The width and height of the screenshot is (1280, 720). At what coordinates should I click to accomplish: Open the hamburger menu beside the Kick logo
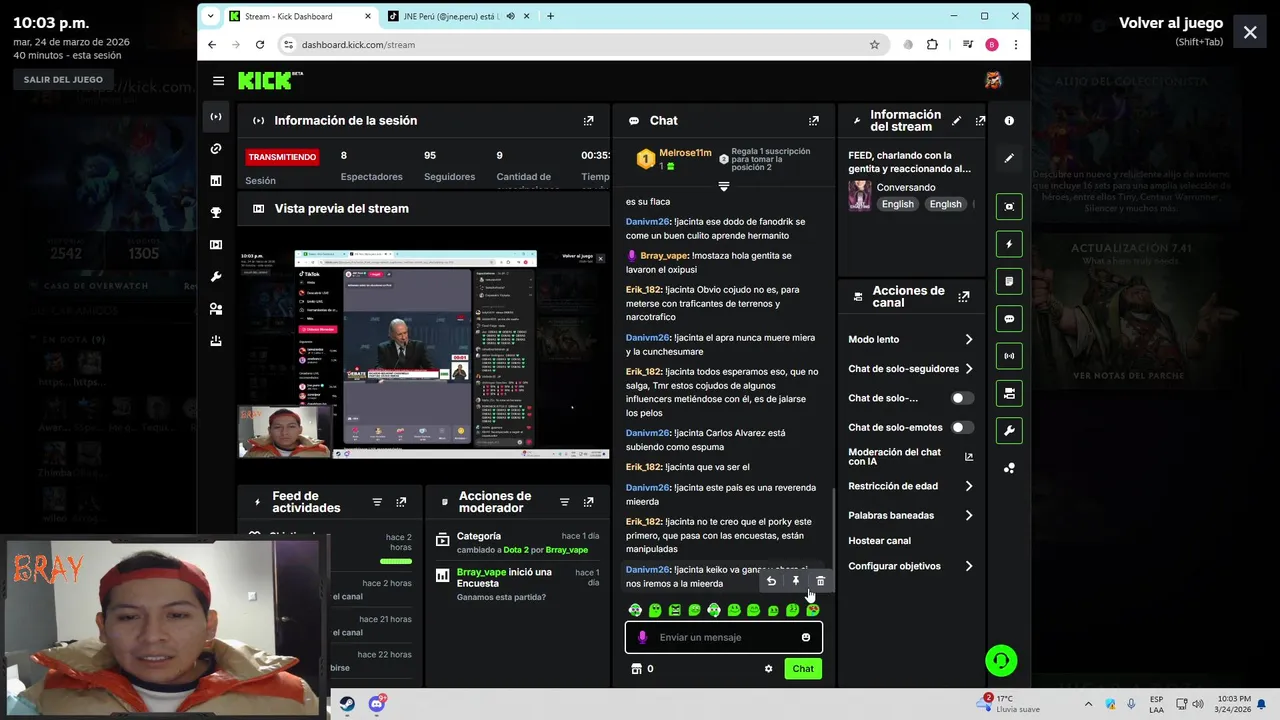click(218, 81)
